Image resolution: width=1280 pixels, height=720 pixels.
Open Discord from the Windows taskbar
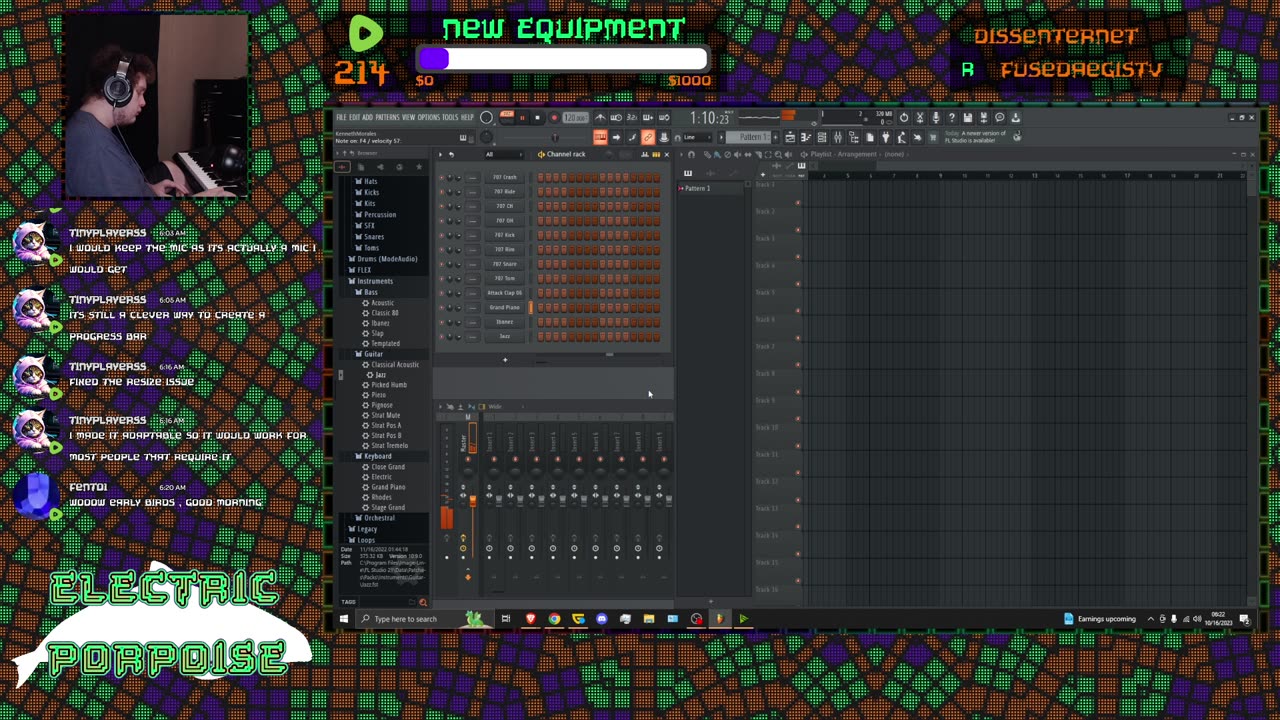coord(601,619)
